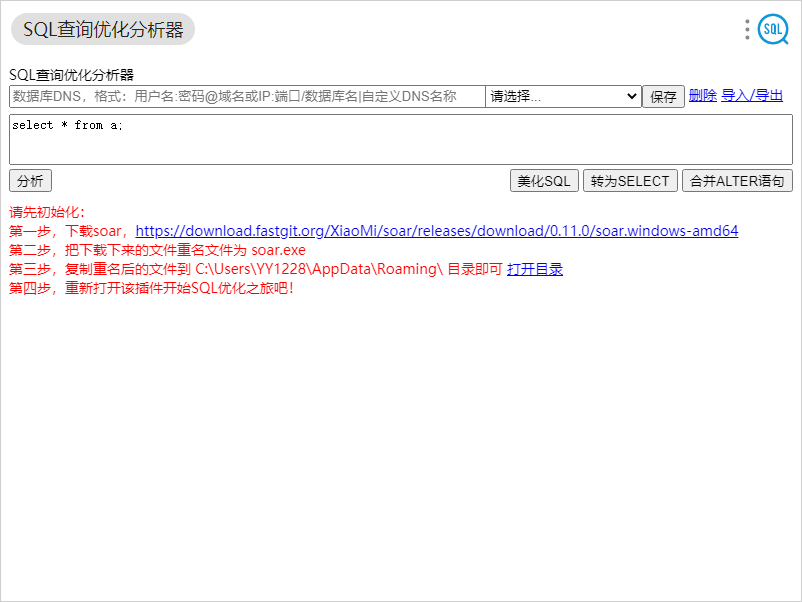Viewport: 802px width, 602px height.
Task: Click the 删除 link to delete DNS
Action: coord(703,96)
